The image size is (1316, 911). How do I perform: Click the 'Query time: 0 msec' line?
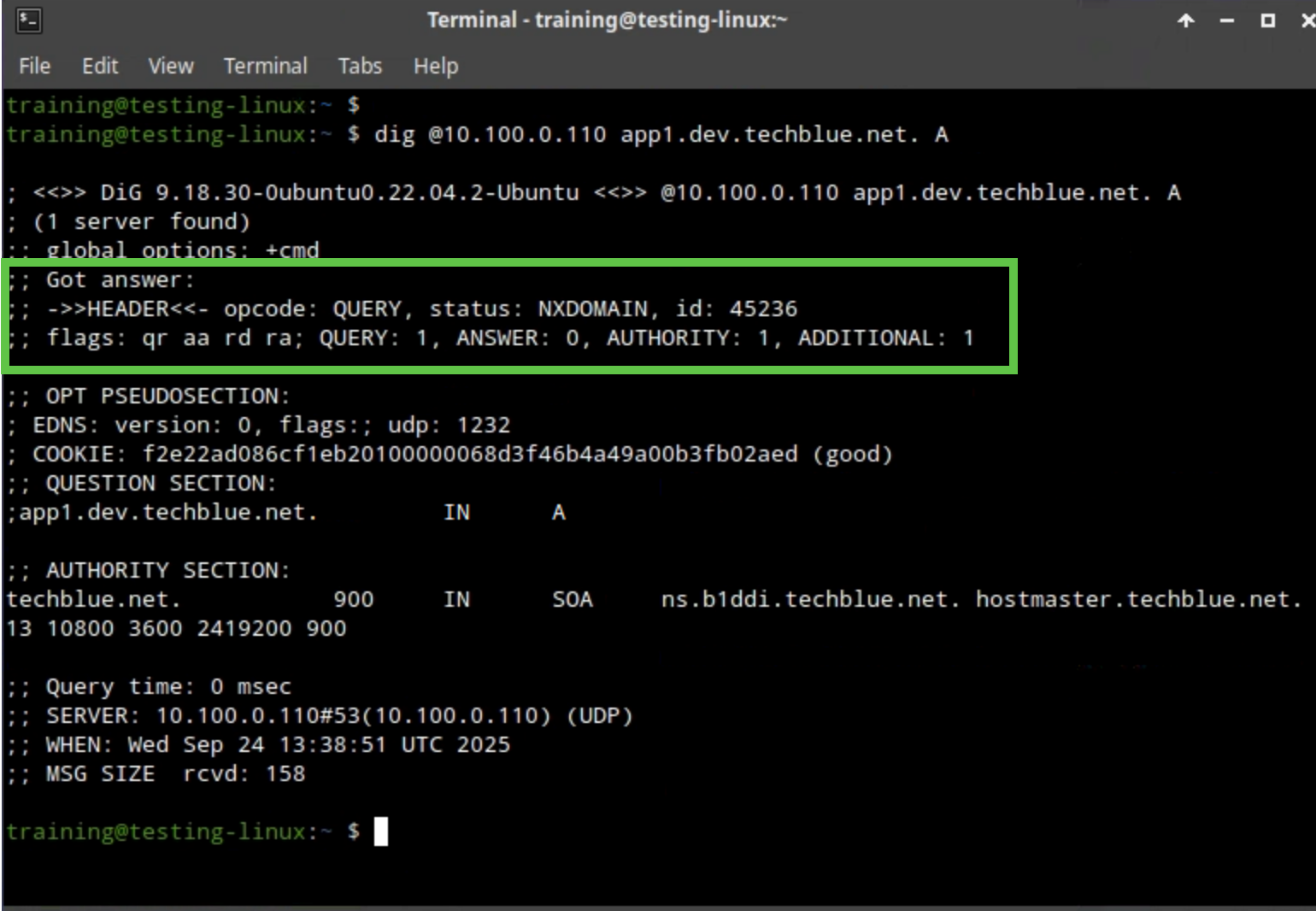click(168, 686)
